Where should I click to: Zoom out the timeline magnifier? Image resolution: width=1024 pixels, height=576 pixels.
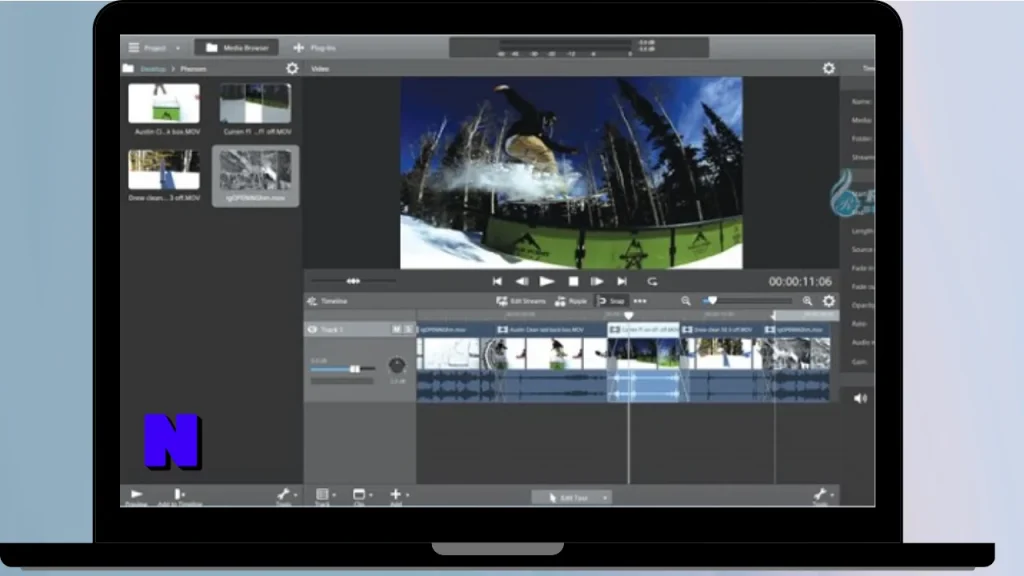click(686, 301)
